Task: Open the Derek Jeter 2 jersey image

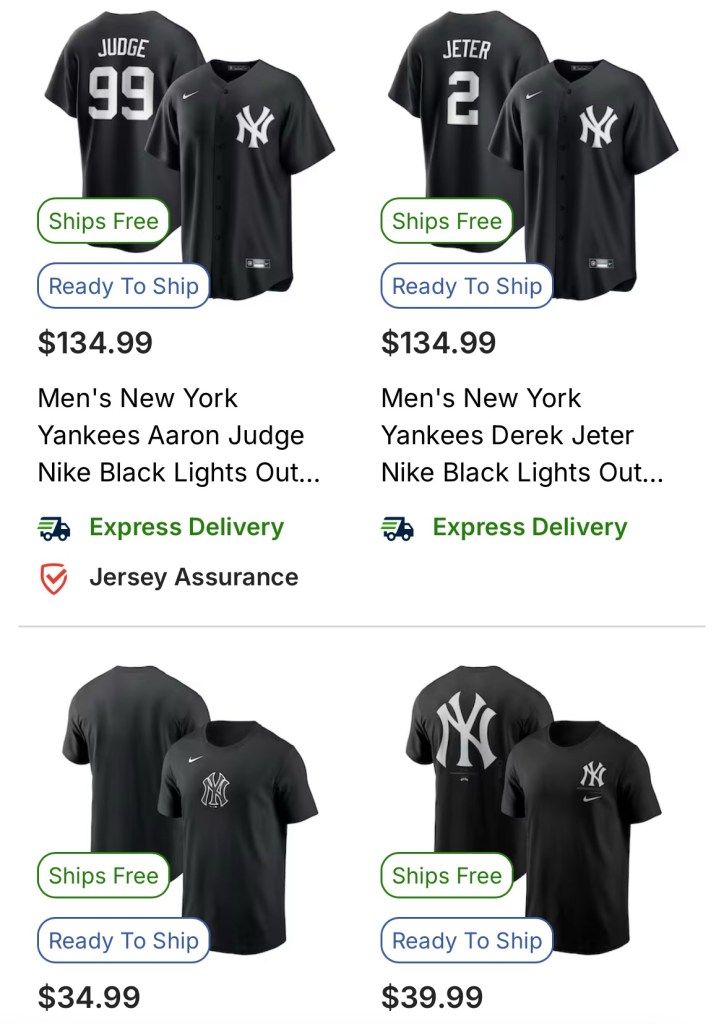Action: pos(533,140)
